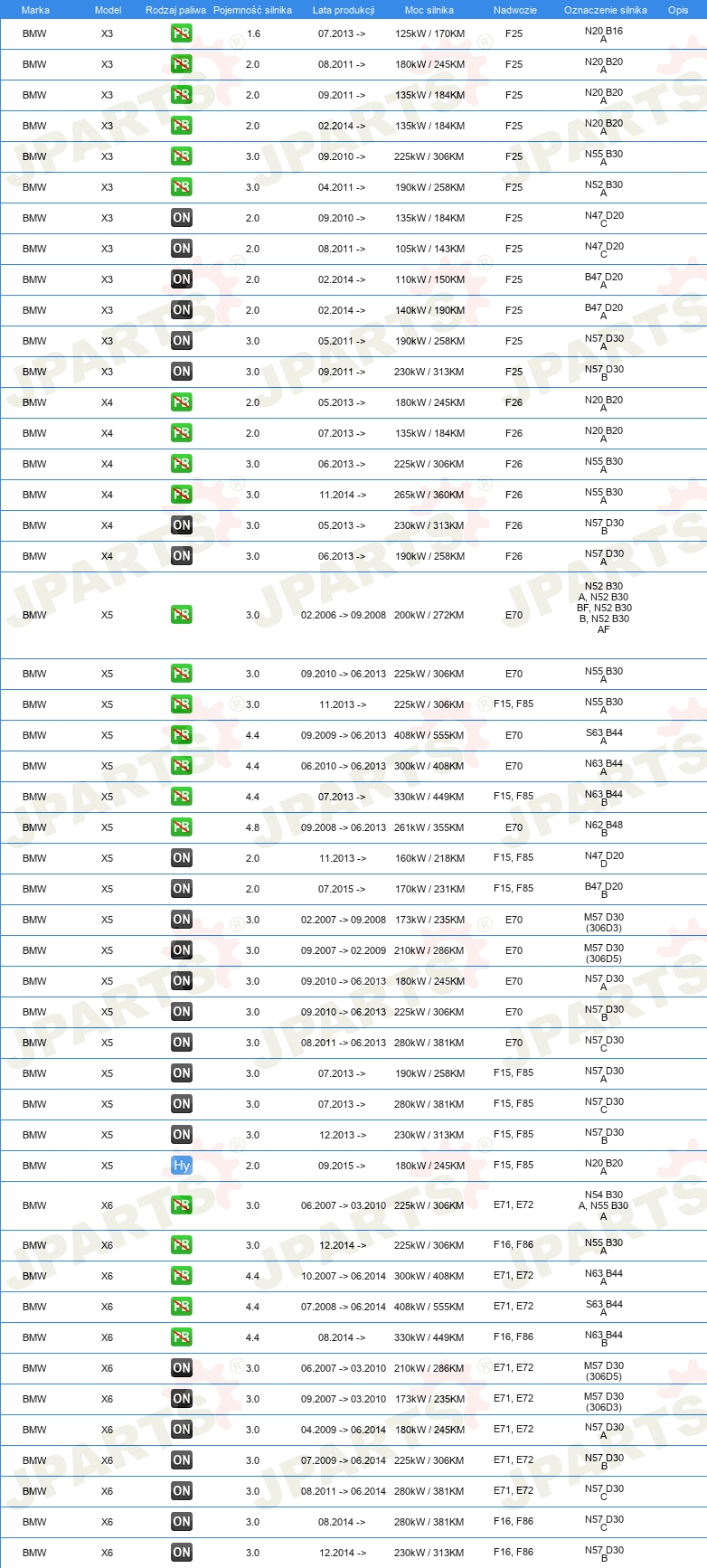This screenshot has width=707, height=1568.
Task: Click the petrol icon for X4 265kW / 360KM
Action: point(182,495)
